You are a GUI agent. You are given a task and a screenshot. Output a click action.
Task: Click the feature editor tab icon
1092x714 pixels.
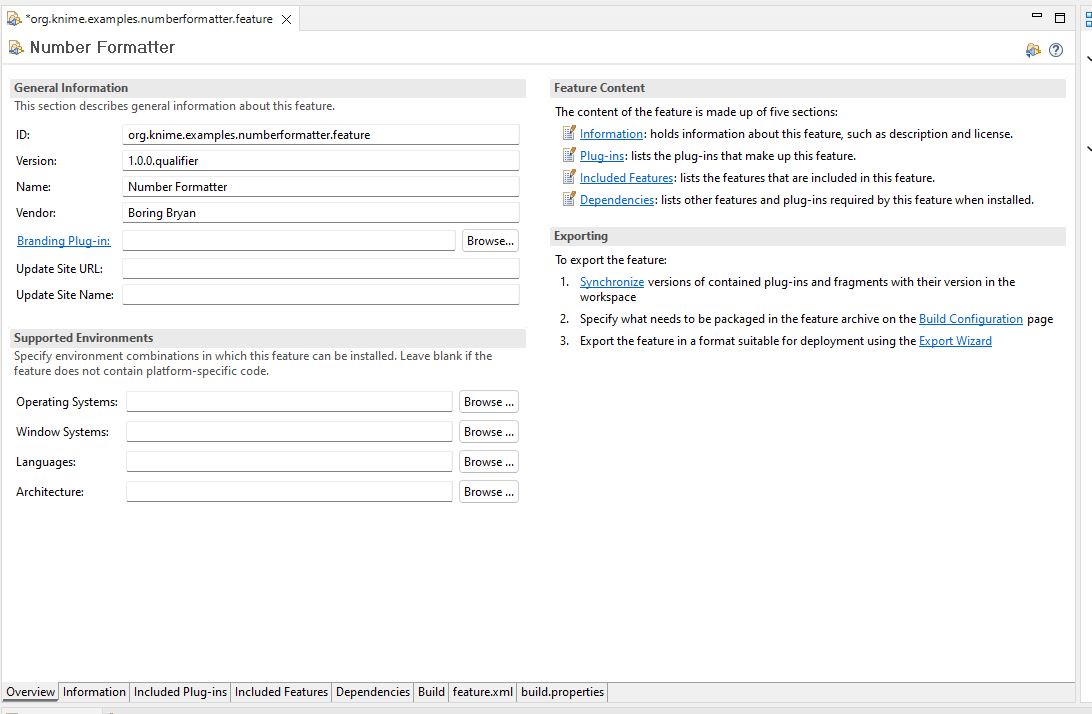14,19
